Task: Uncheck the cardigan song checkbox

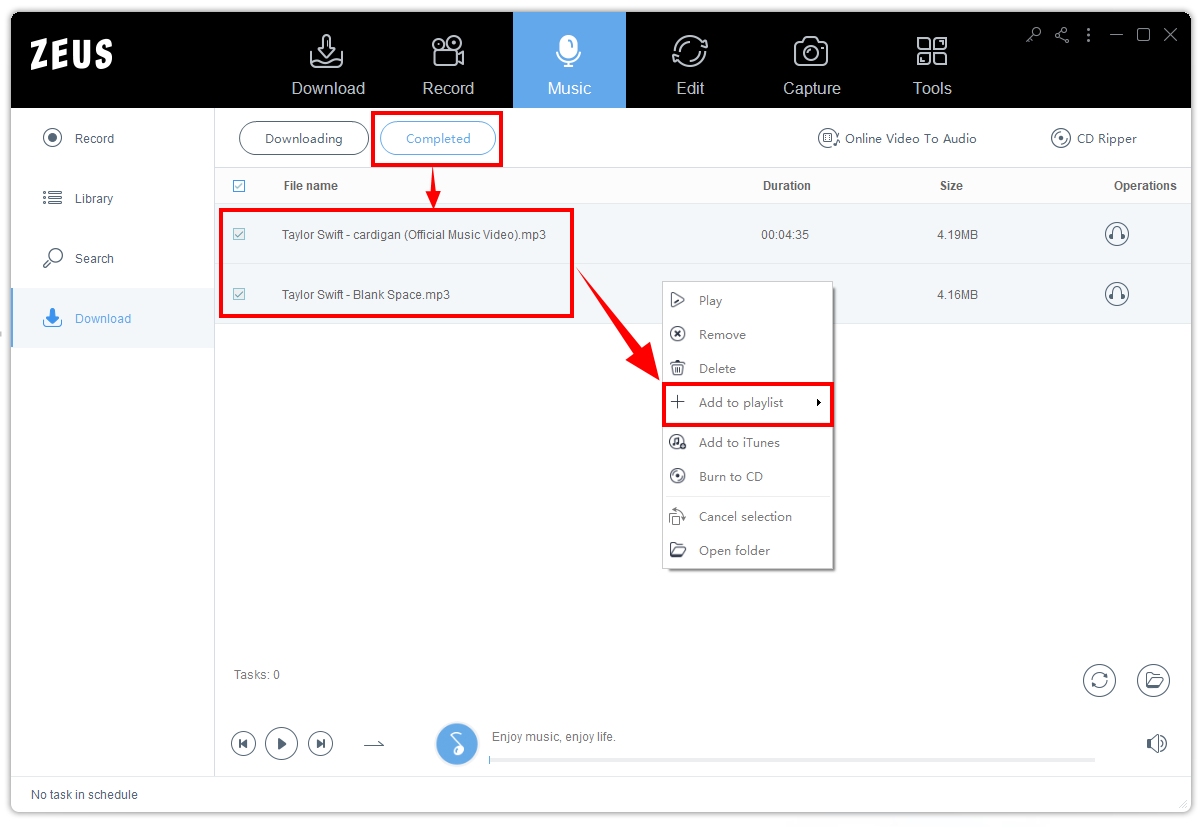Action: (x=239, y=234)
